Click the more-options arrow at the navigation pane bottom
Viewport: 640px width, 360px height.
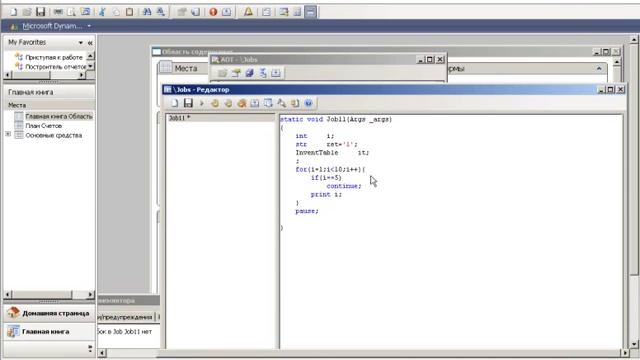[90, 348]
